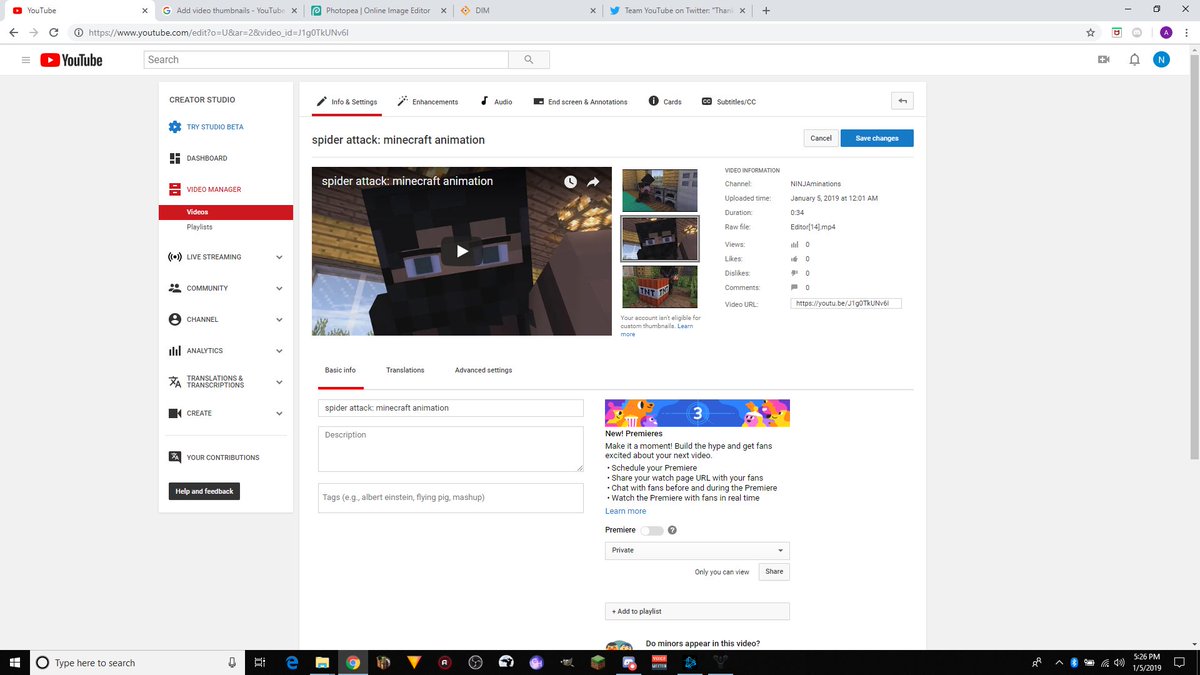
Task: Click the share arrow on video preview
Action: tap(593, 182)
